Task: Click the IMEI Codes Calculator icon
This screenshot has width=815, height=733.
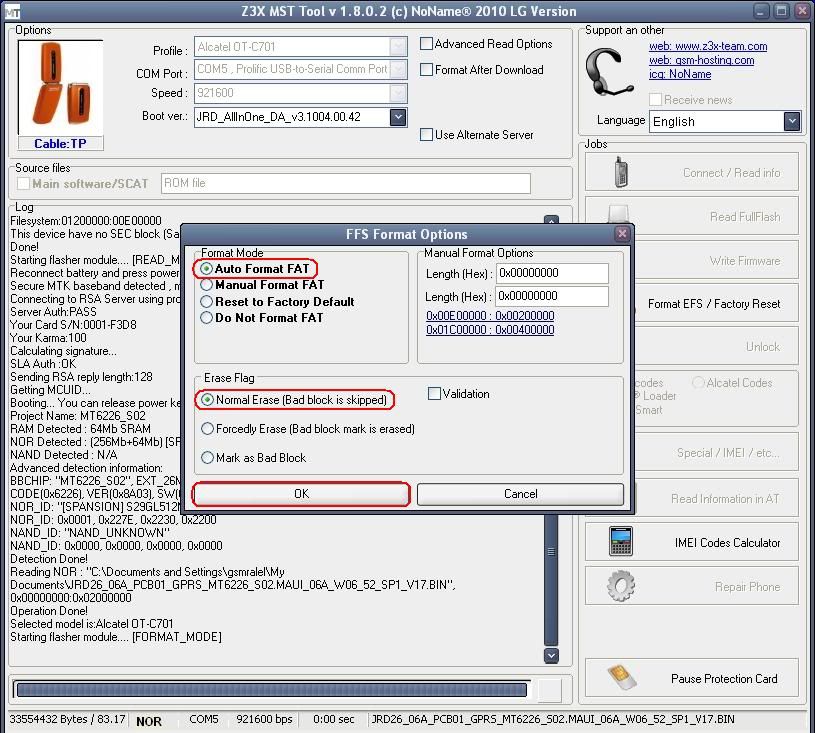Action: coord(621,541)
